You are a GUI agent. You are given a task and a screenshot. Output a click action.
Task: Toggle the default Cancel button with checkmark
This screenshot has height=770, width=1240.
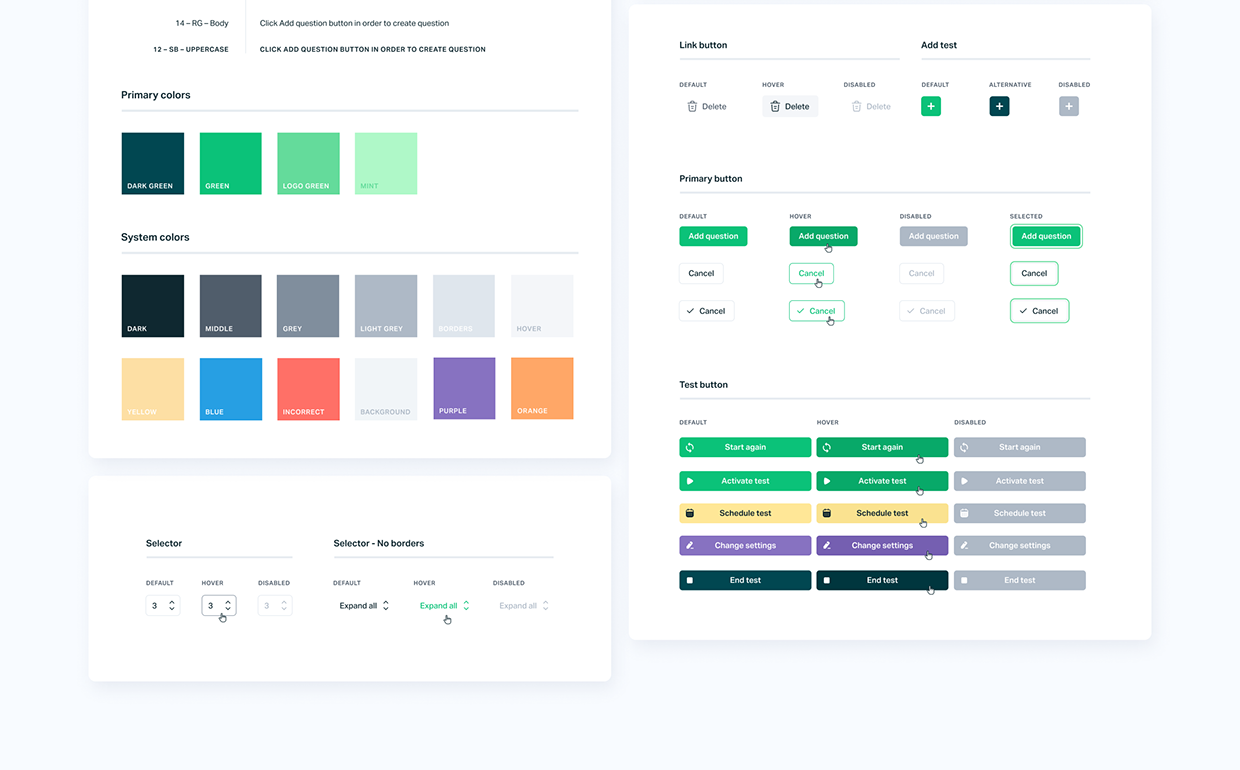(706, 311)
